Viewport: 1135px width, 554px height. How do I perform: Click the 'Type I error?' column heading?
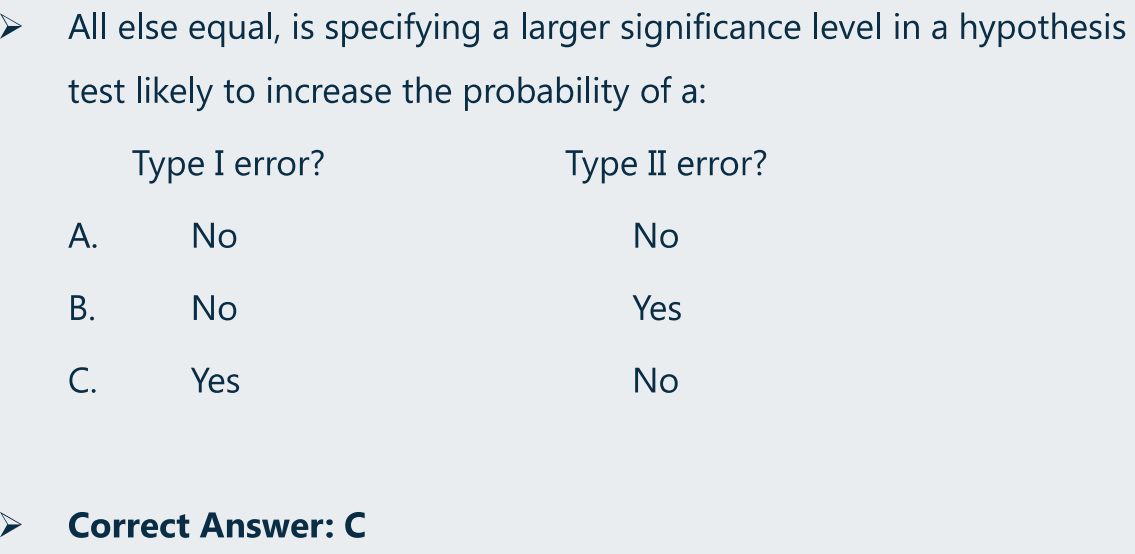pos(228,164)
